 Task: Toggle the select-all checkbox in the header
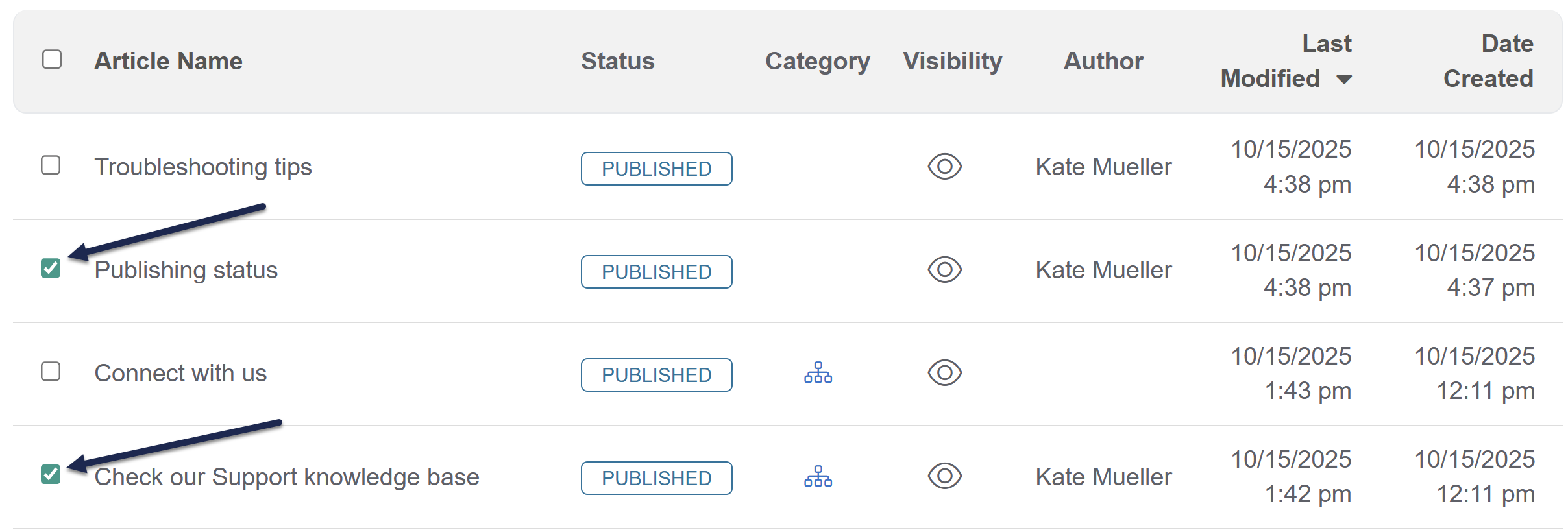(52, 60)
